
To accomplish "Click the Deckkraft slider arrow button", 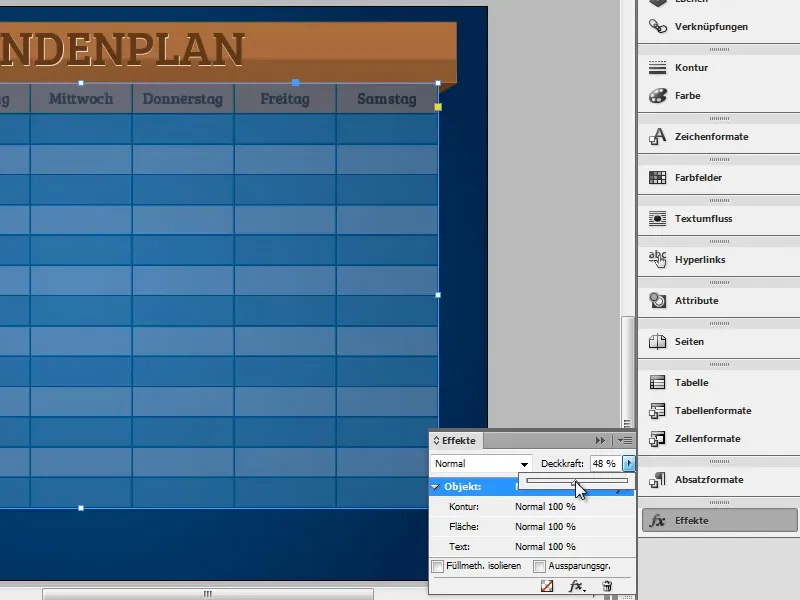I will 629,463.
